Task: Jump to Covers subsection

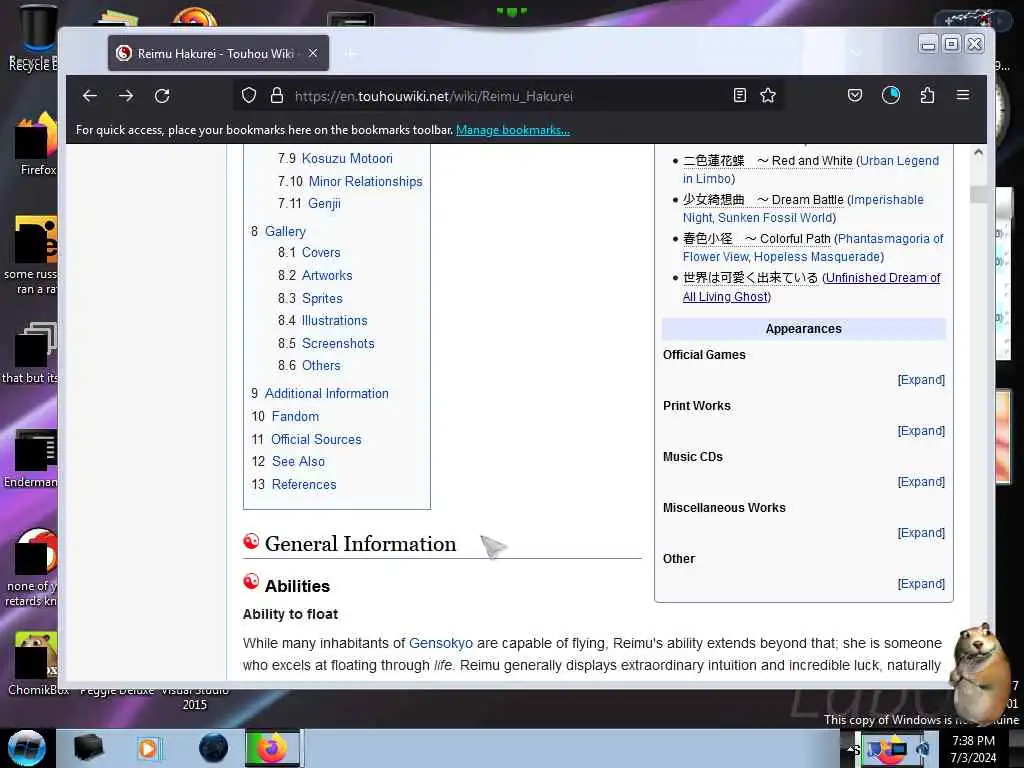Action: (x=321, y=253)
